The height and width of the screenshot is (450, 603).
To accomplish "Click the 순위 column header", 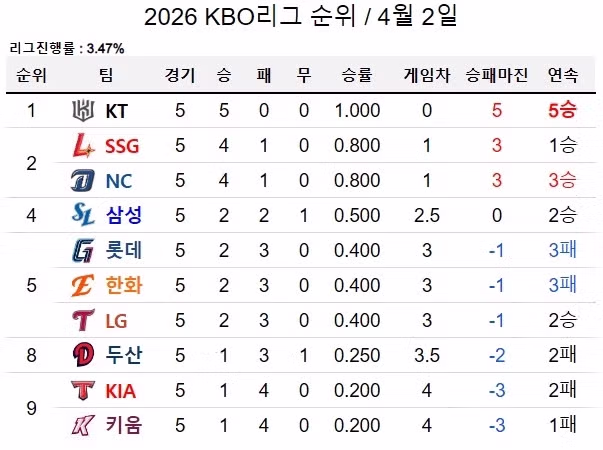I will [31, 75].
